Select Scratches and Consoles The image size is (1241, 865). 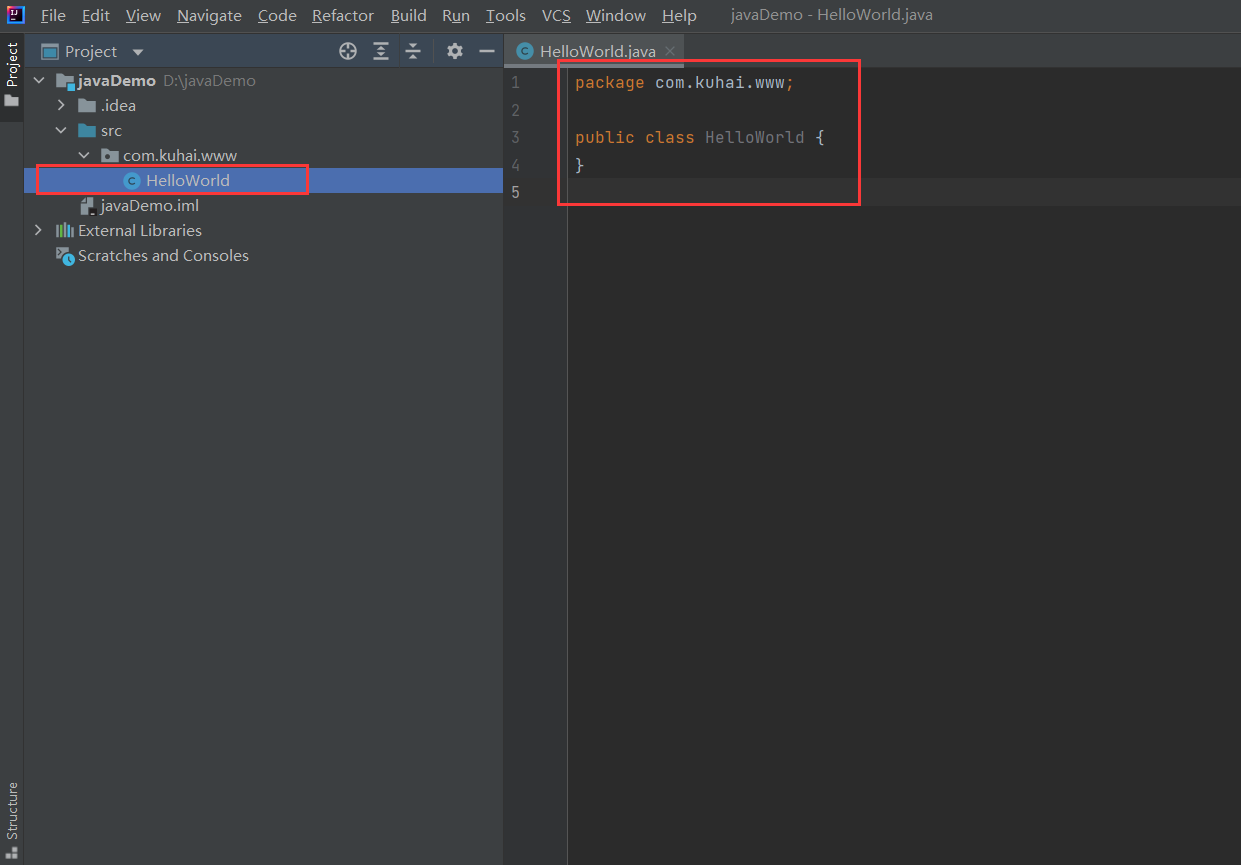163,255
